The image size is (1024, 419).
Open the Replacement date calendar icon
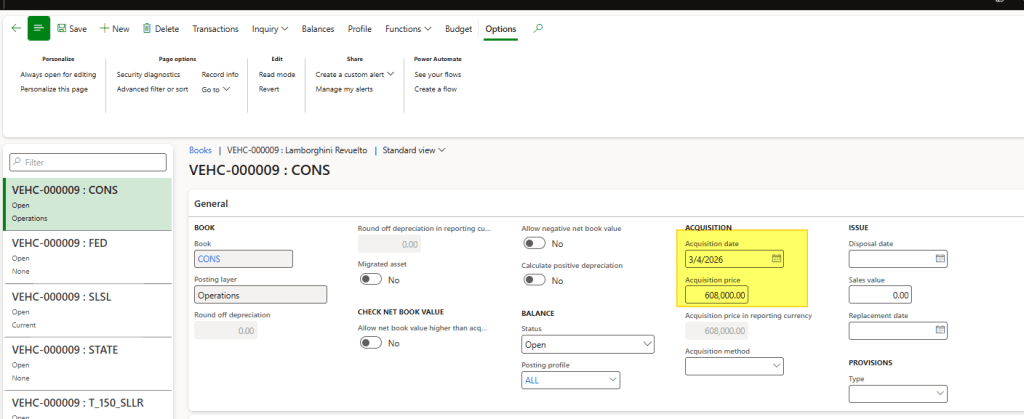coord(939,330)
